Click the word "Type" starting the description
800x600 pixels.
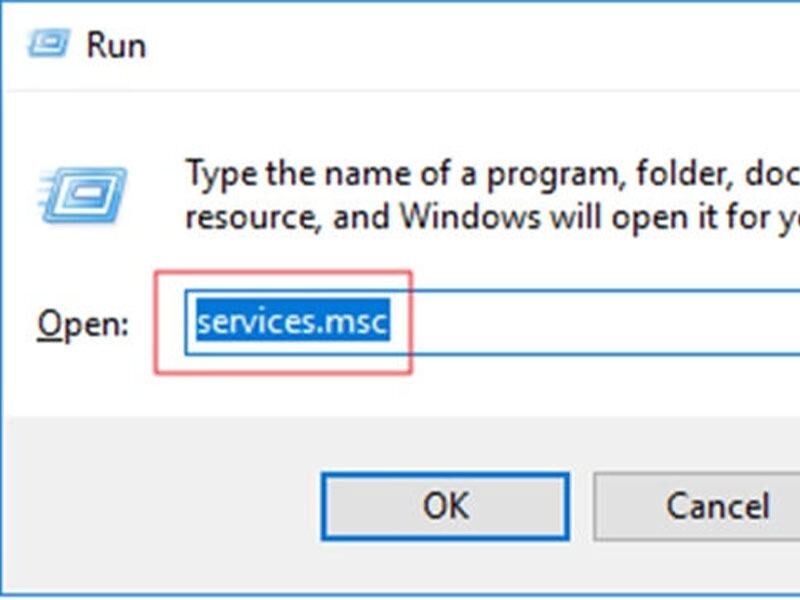coord(222,174)
